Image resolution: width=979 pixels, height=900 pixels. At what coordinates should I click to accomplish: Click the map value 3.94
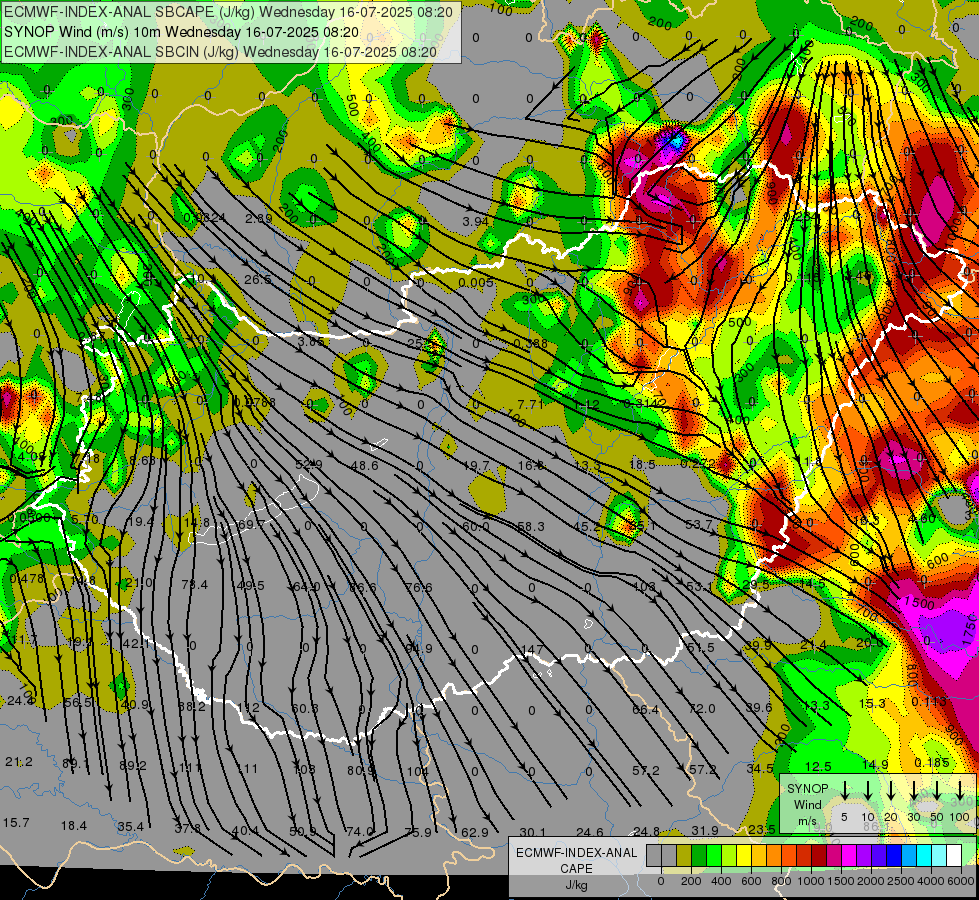[475, 221]
